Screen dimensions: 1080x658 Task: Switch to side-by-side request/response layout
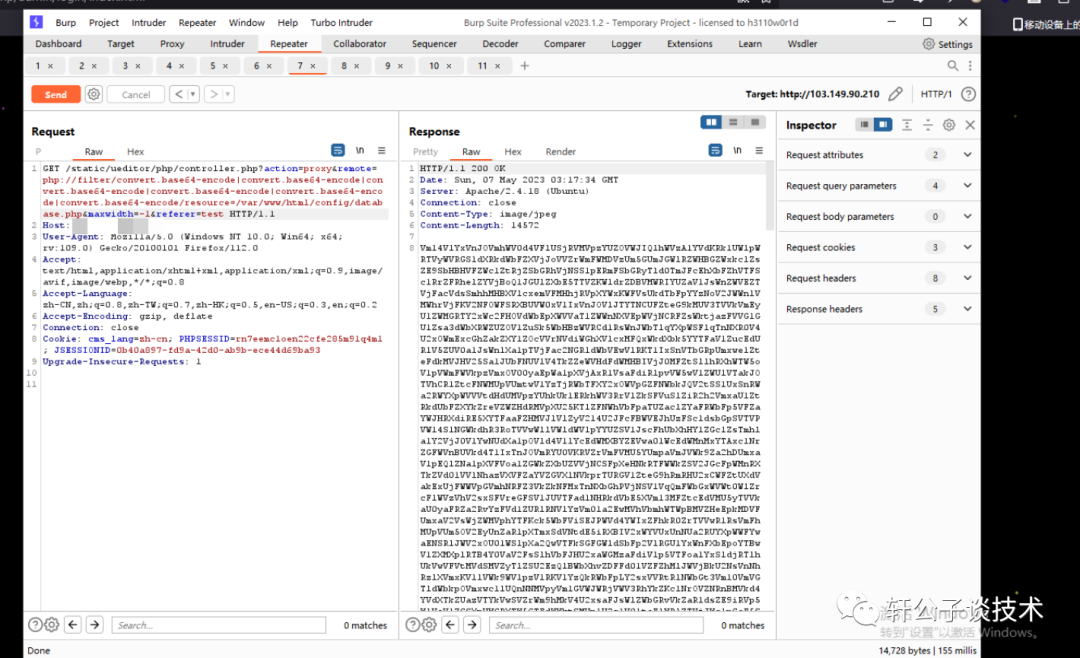(711, 122)
